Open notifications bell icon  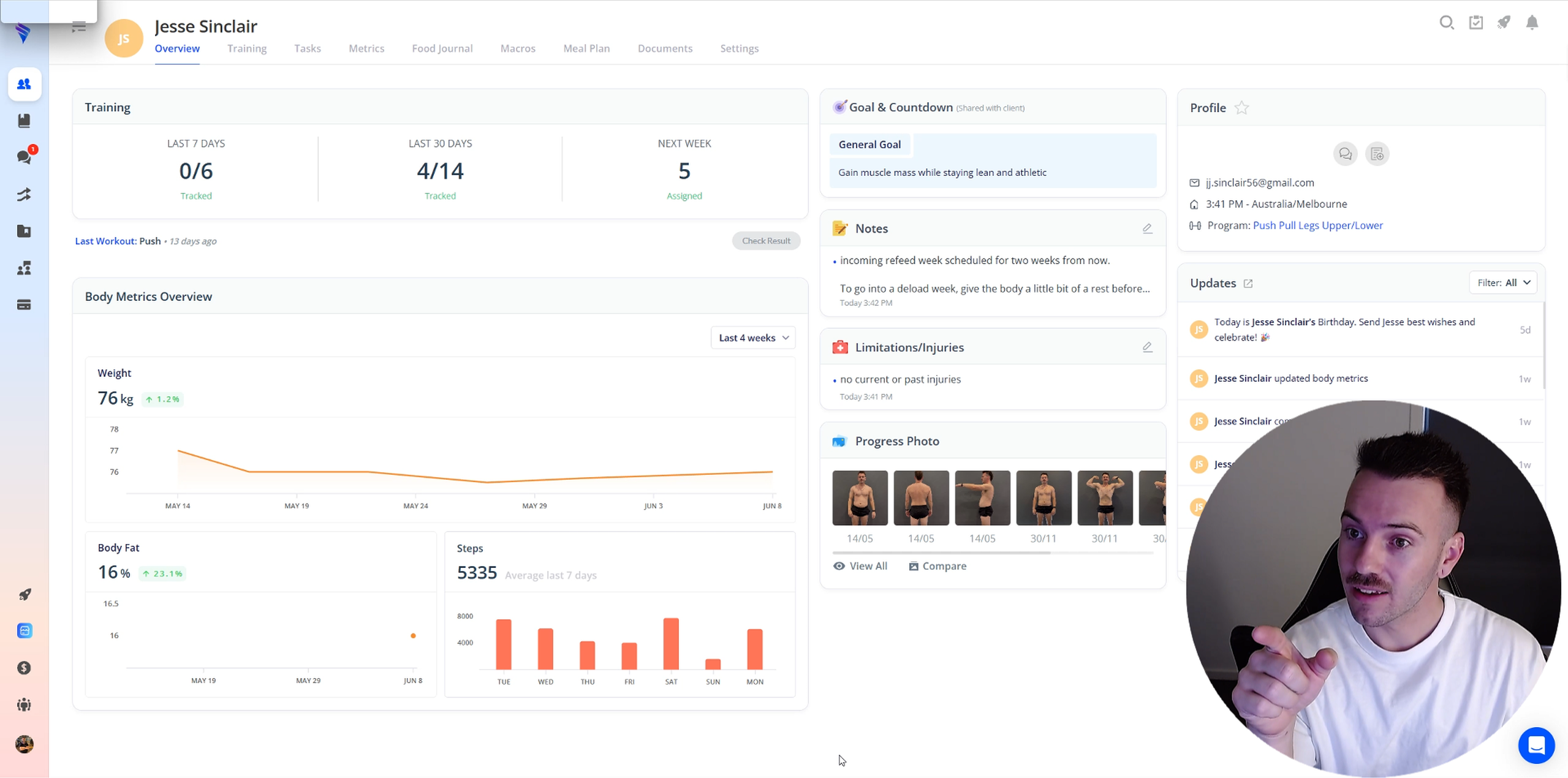[x=1532, y=23]
